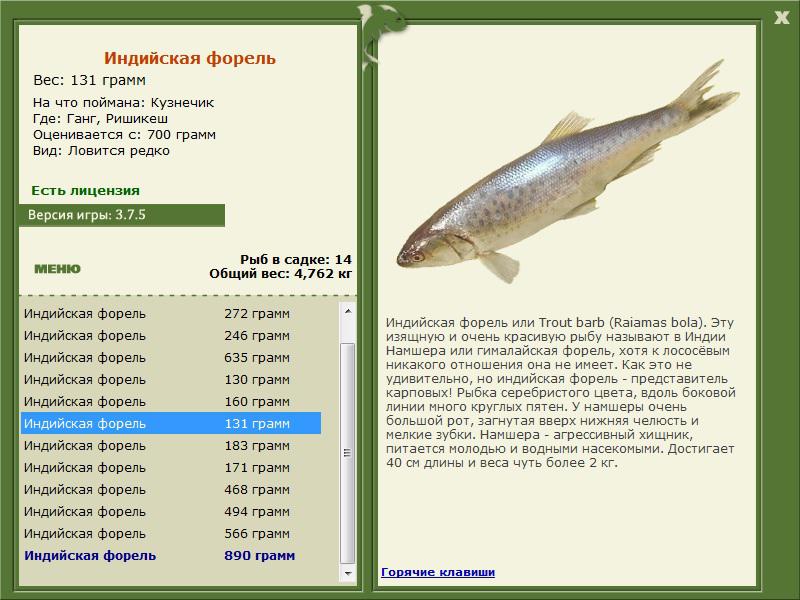800x600 pixels.
Task: Select the 468 грамм Индийская форель
Action: 171,489
